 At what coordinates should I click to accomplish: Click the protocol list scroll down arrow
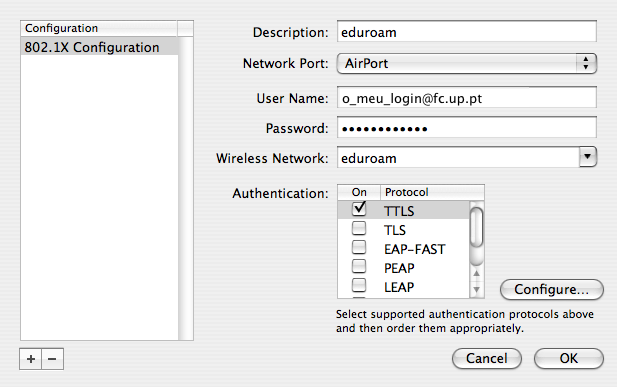click(477, 290)
